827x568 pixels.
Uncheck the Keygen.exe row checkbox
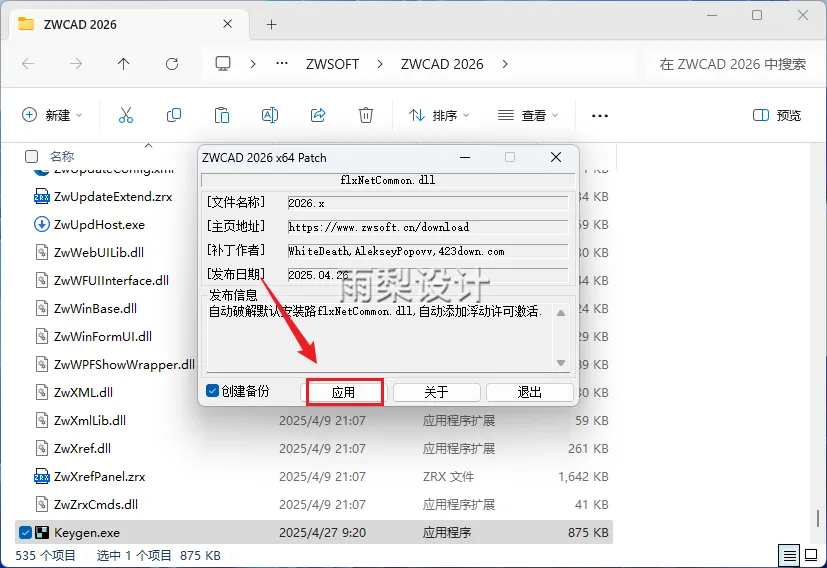(x=25, y=533)
